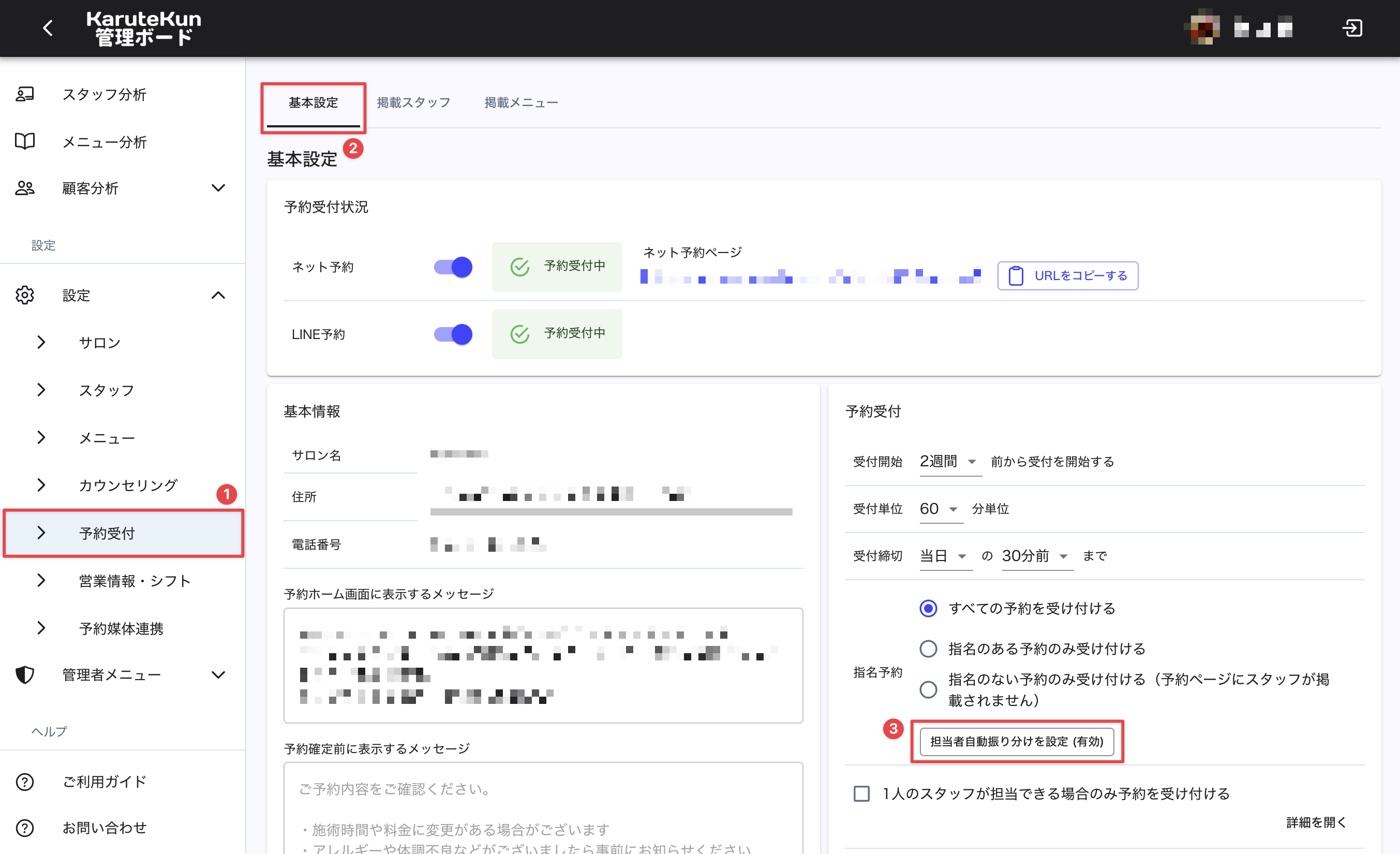Click the URLをコピーする button
This screenshot has height=854, width=1400.
coord(1068,276)
